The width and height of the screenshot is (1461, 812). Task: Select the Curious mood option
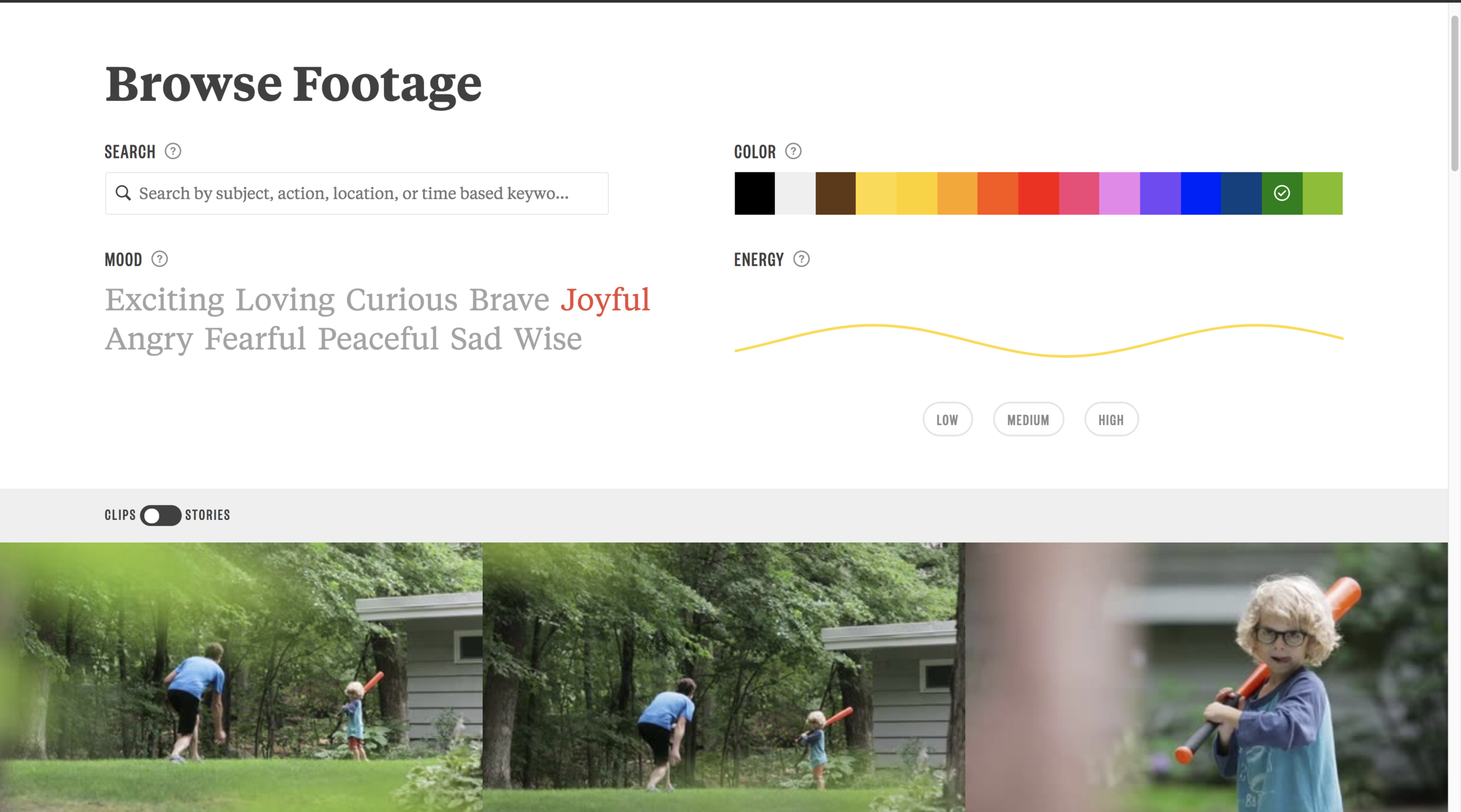coord(401,300)
